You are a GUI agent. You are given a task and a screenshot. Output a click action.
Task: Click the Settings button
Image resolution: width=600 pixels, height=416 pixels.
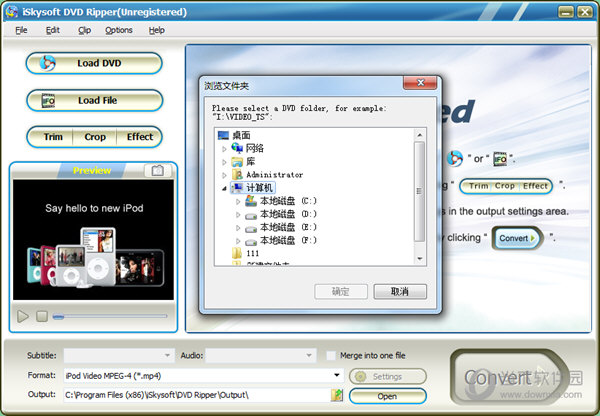pyautogui.click(x=388, y=376)
